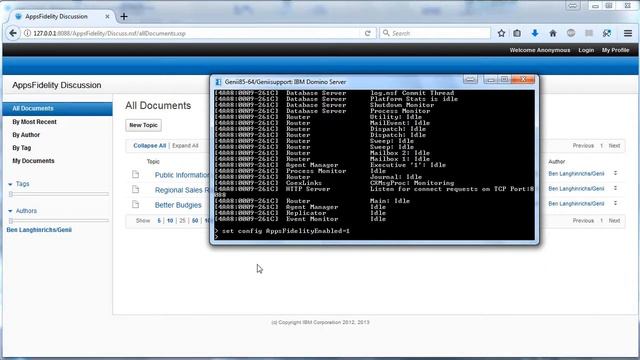Click the developer tools toolbar icon
Image resolution: width=640 pixels, height=360 pixels.
607,33
